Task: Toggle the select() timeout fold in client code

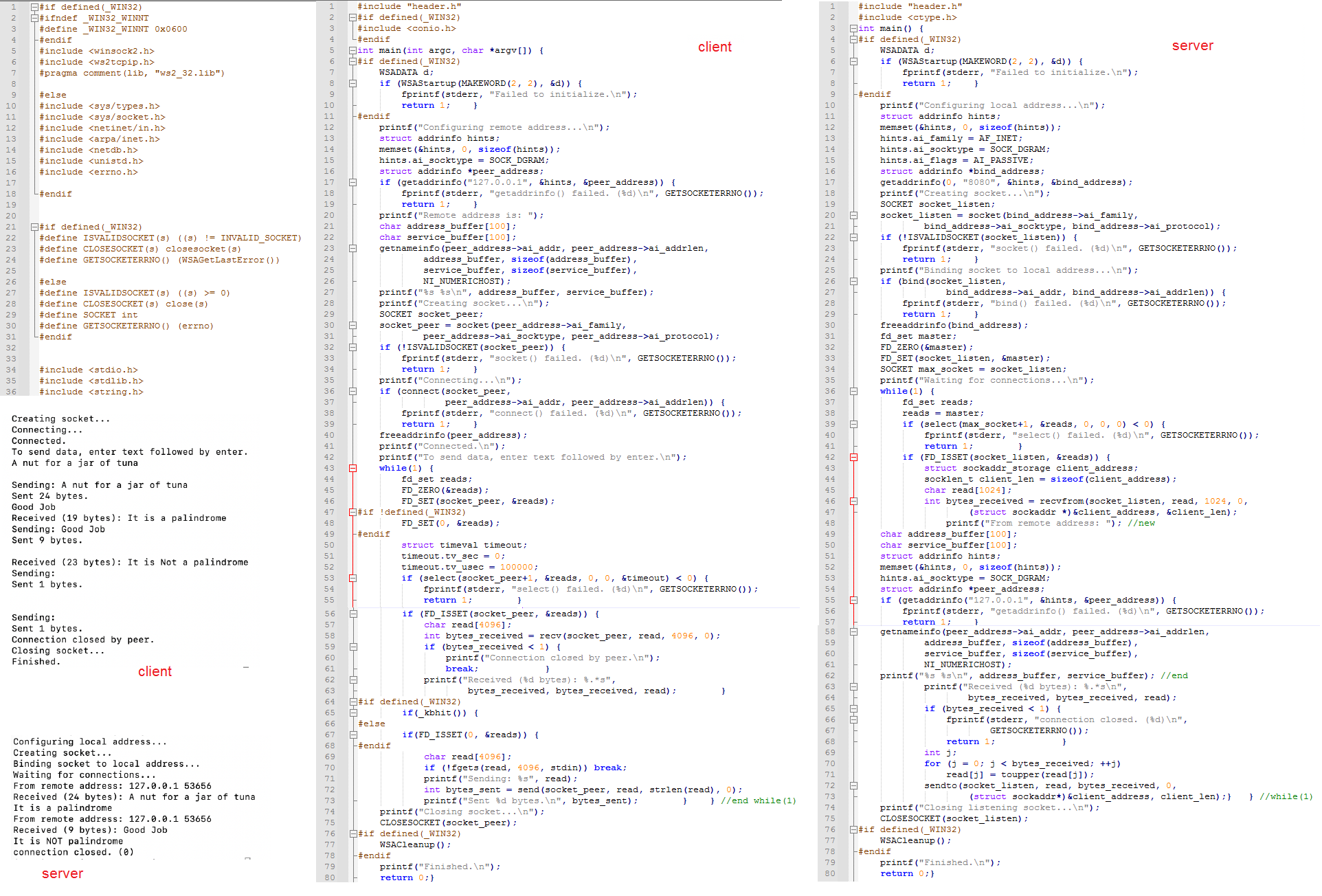Action: [351, 578]
